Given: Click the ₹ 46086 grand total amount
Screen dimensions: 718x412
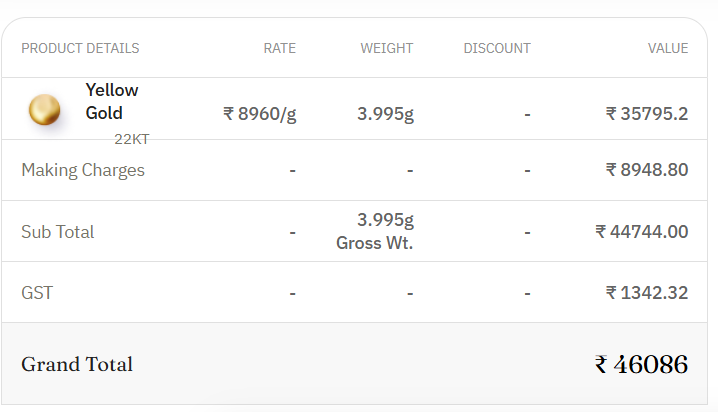Looking at the screenshot, I should tap(641, 364).
